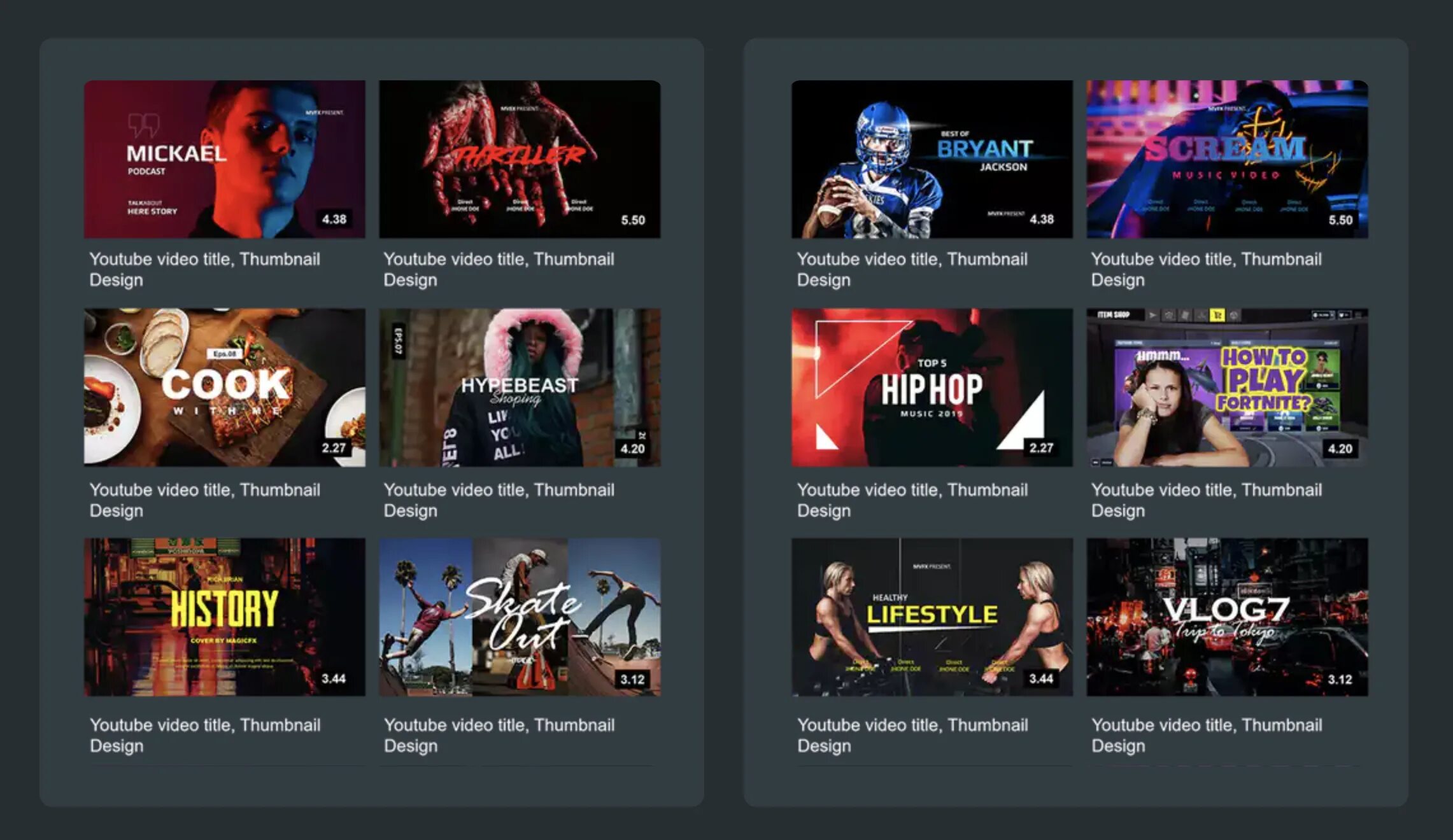1453x840 pixels.
Task: Open the Bryant Jackson football thumbnail
Action: 932,159
